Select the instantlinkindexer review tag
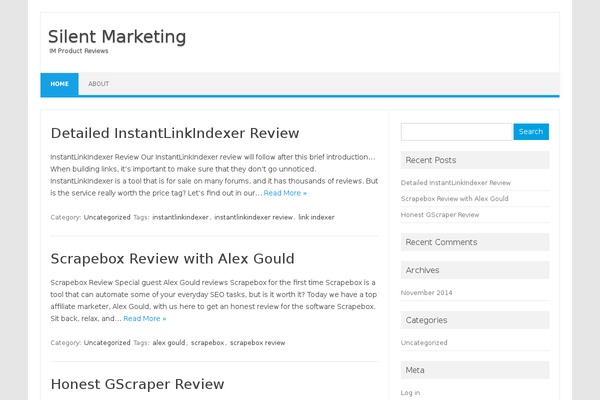600x400 pixels. 253,217
